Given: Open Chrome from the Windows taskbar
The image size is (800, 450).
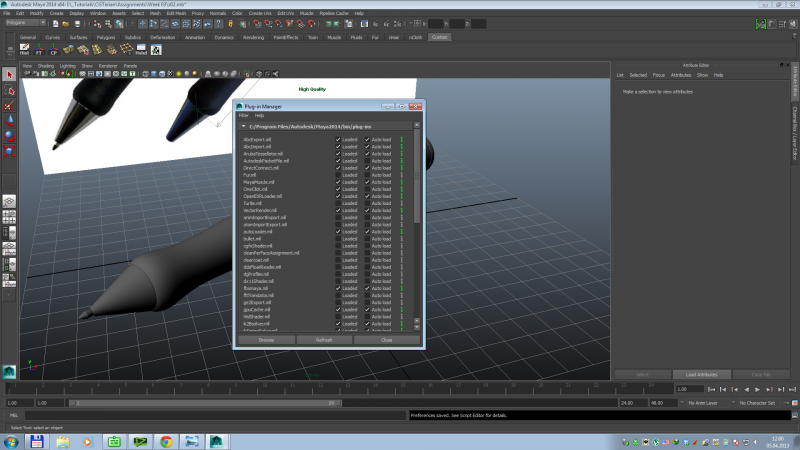Looking at the screenshot, I should coord(165,440).
